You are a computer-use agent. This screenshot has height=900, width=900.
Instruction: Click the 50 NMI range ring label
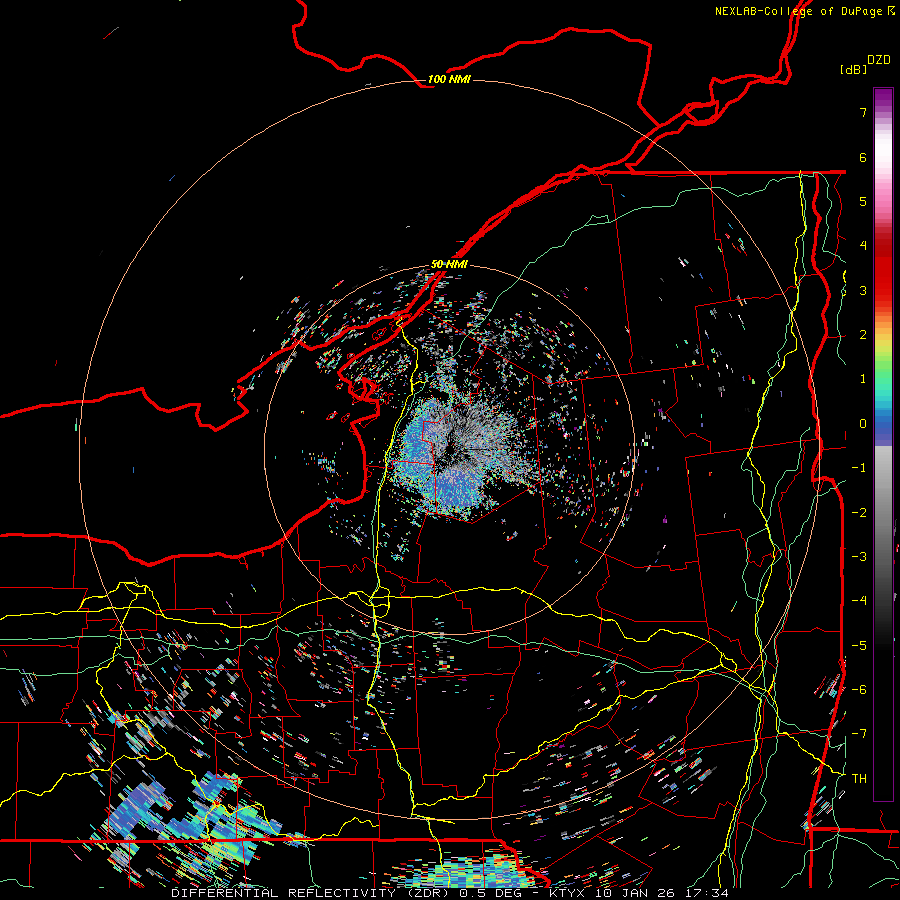pyautogui.click(x=449, y=264)
